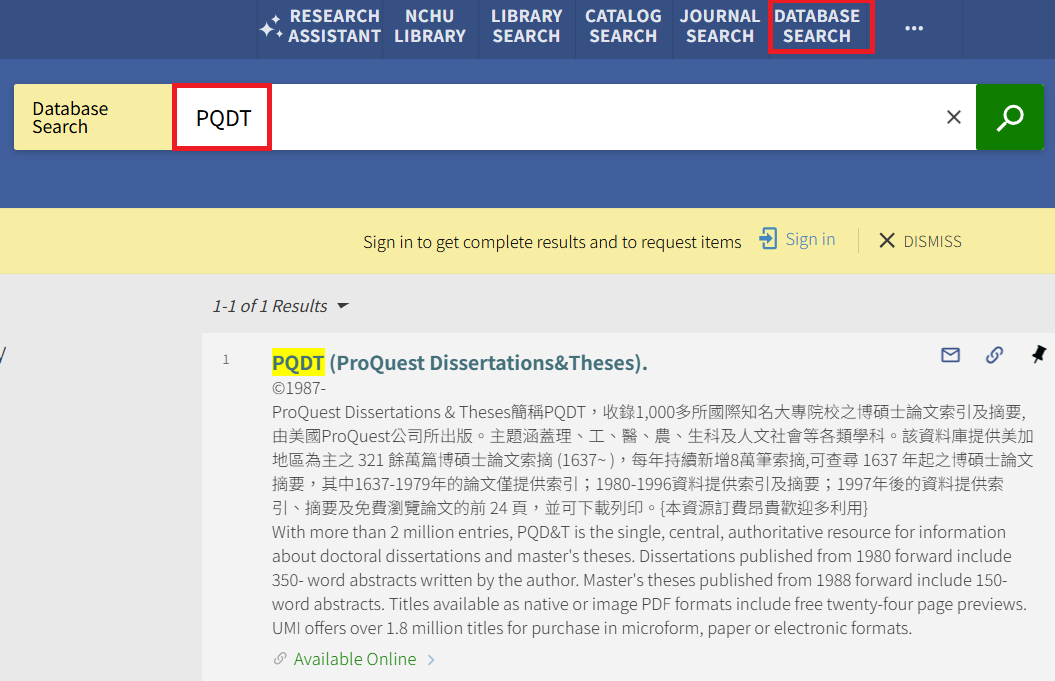Pin the PQDT record to favorites
Image resolution: width=1055 pixels, height=681 pixels.
1039,354
